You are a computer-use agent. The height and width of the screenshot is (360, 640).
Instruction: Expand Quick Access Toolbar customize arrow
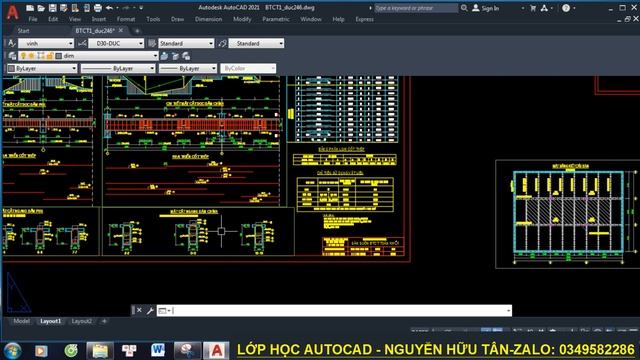[x=141, y=8]
